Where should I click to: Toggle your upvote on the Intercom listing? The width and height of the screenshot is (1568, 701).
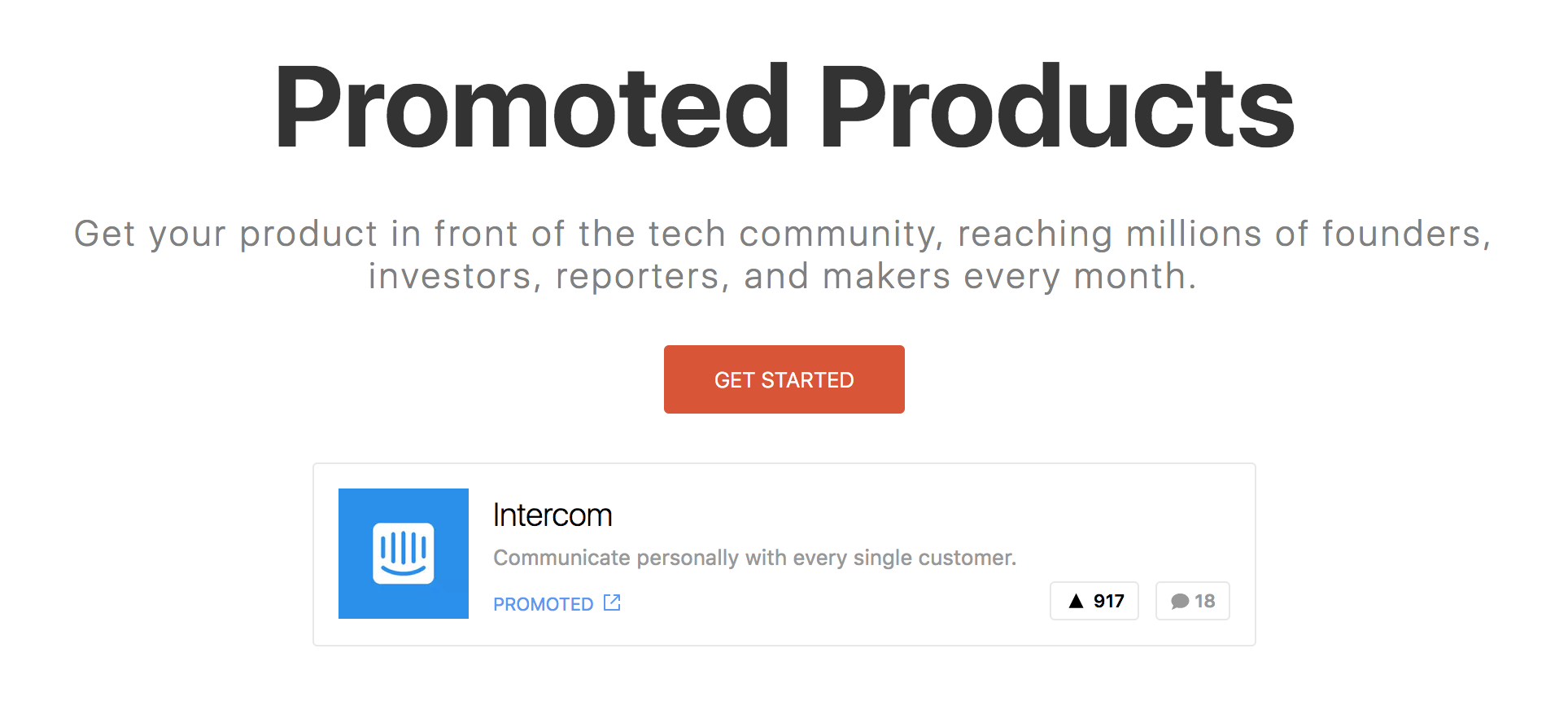[1094, 601]
